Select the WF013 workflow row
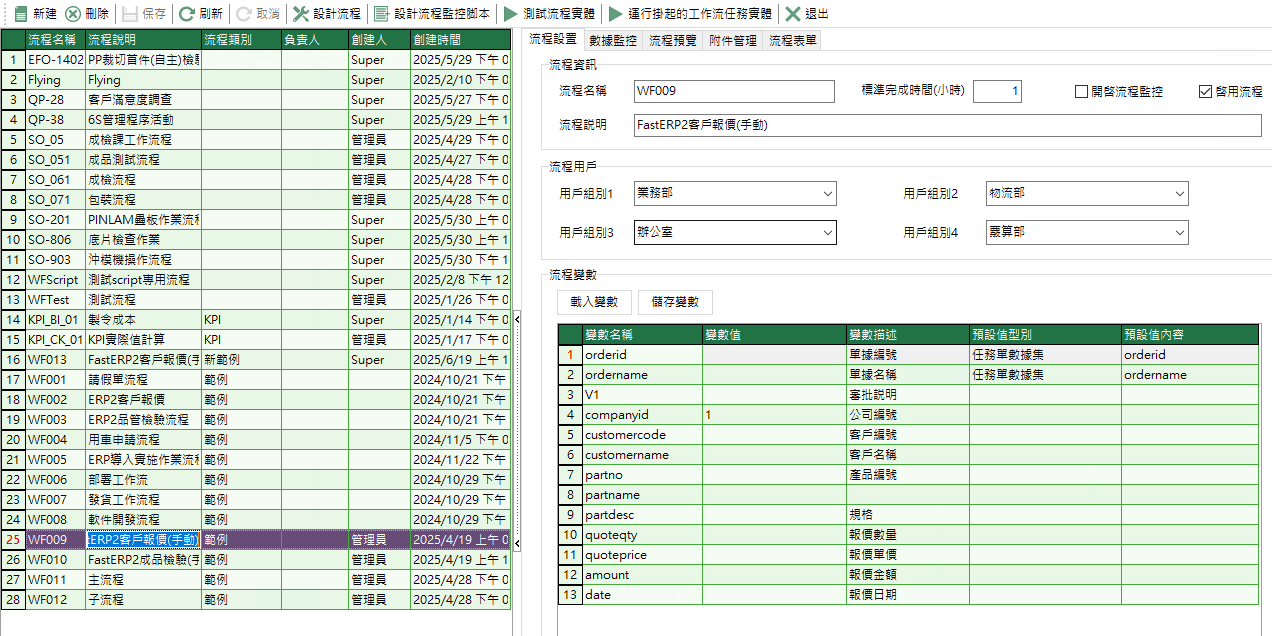This screenshot has height=636, width=1272. 256,360
